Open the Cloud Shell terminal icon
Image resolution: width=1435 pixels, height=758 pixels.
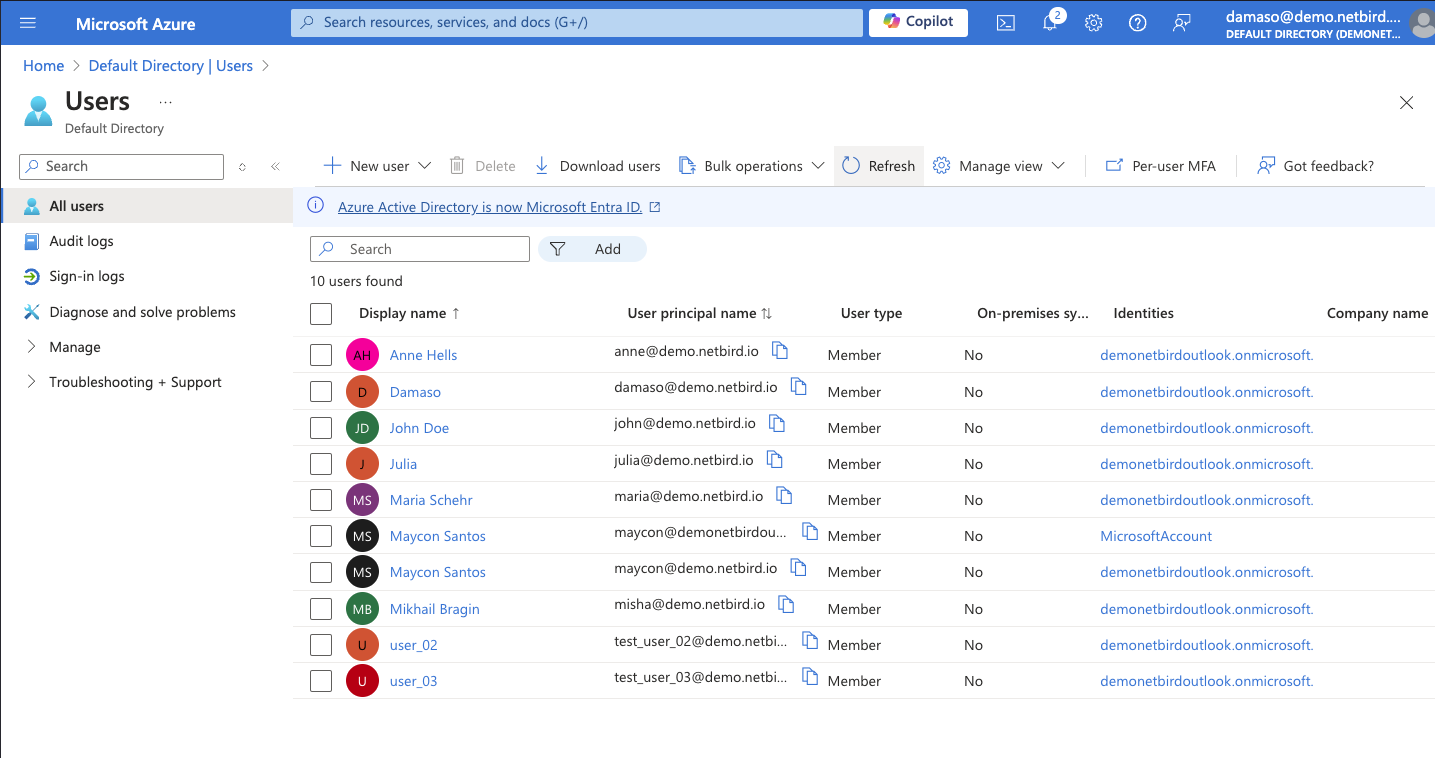(1006, 23)
